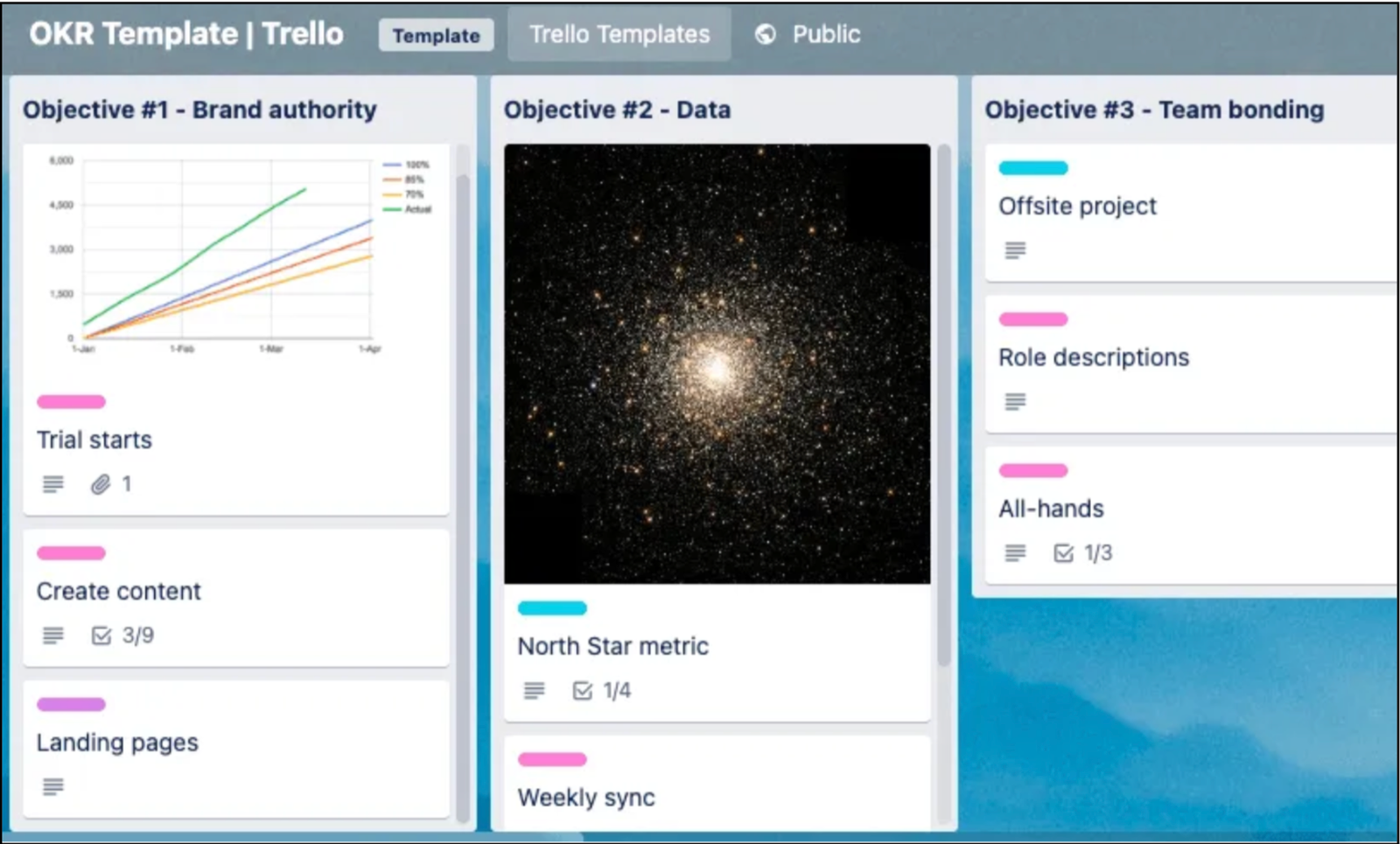Viewport: 1400px width, 844px height.
Task: Click the star cluster image on Objective #2
Action: pyautogui.click(x=717, y=363)
